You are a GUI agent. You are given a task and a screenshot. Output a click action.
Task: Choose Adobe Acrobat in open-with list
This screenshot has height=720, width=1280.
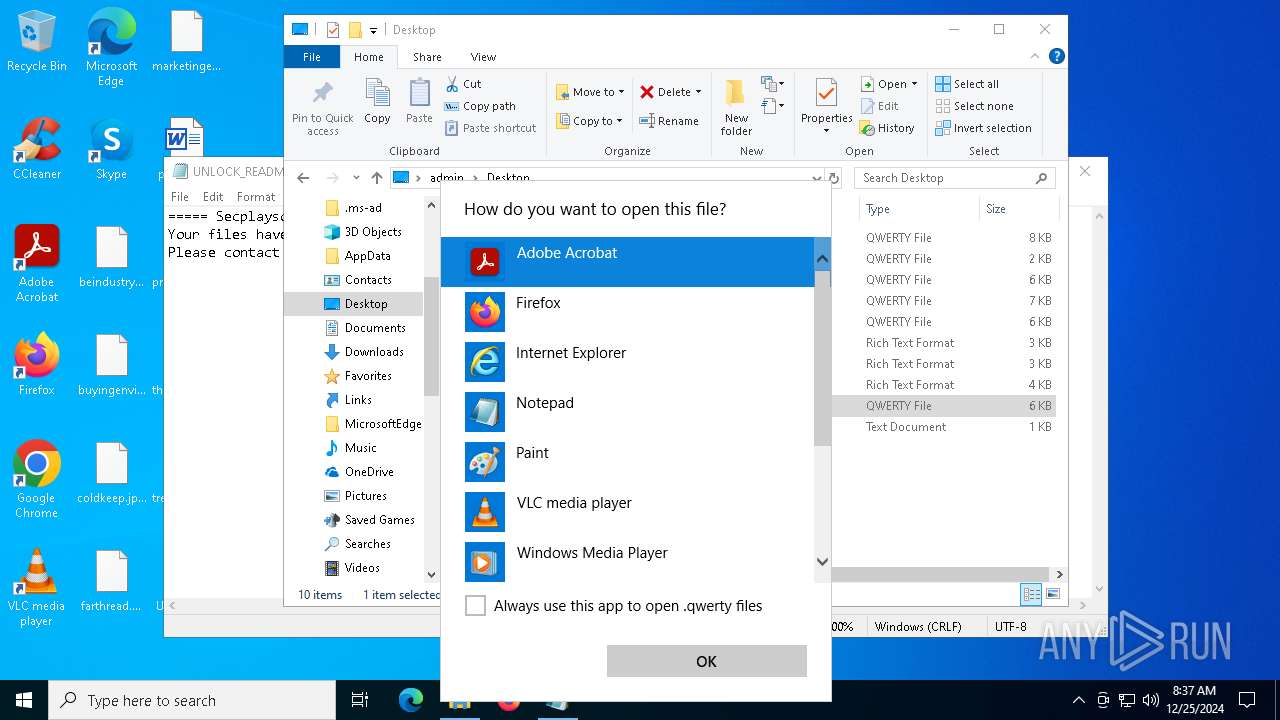pos(628,262)
